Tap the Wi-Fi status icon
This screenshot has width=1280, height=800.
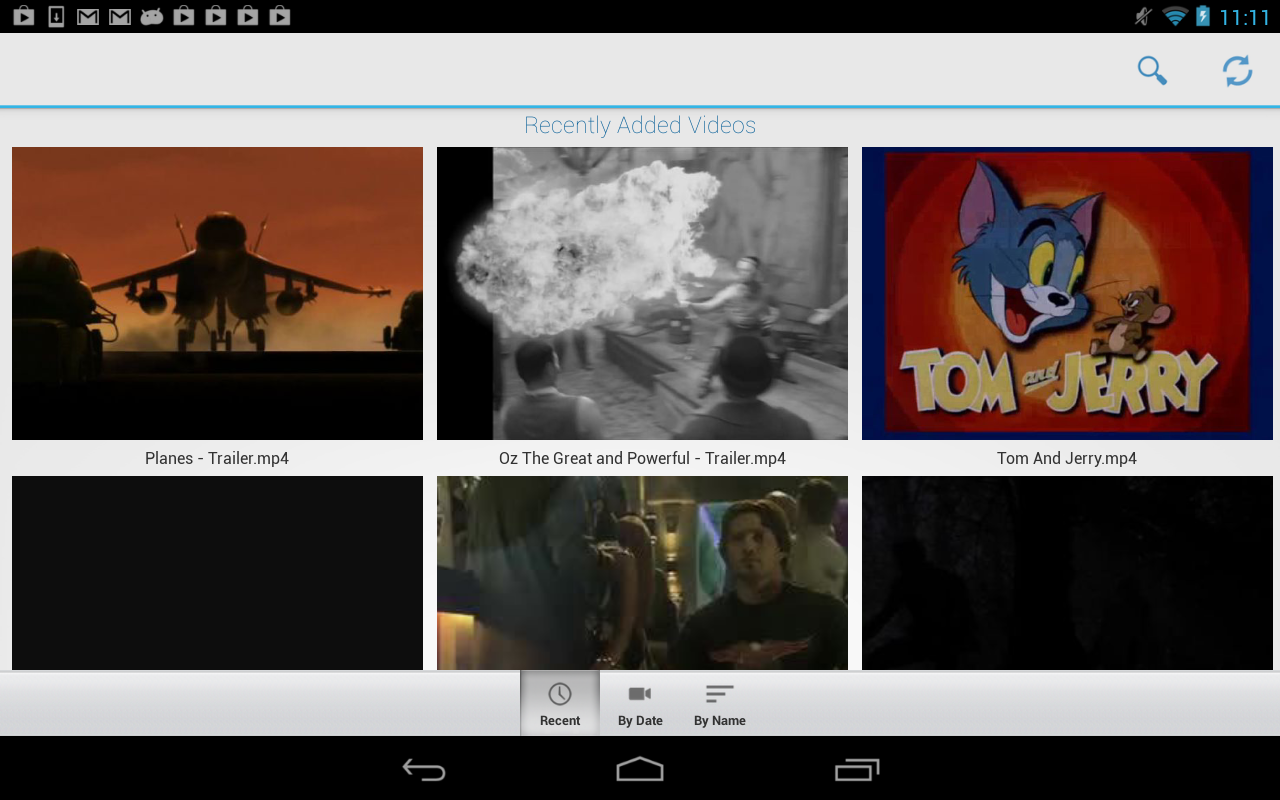pyautogui.click(x=1175, y=16)
